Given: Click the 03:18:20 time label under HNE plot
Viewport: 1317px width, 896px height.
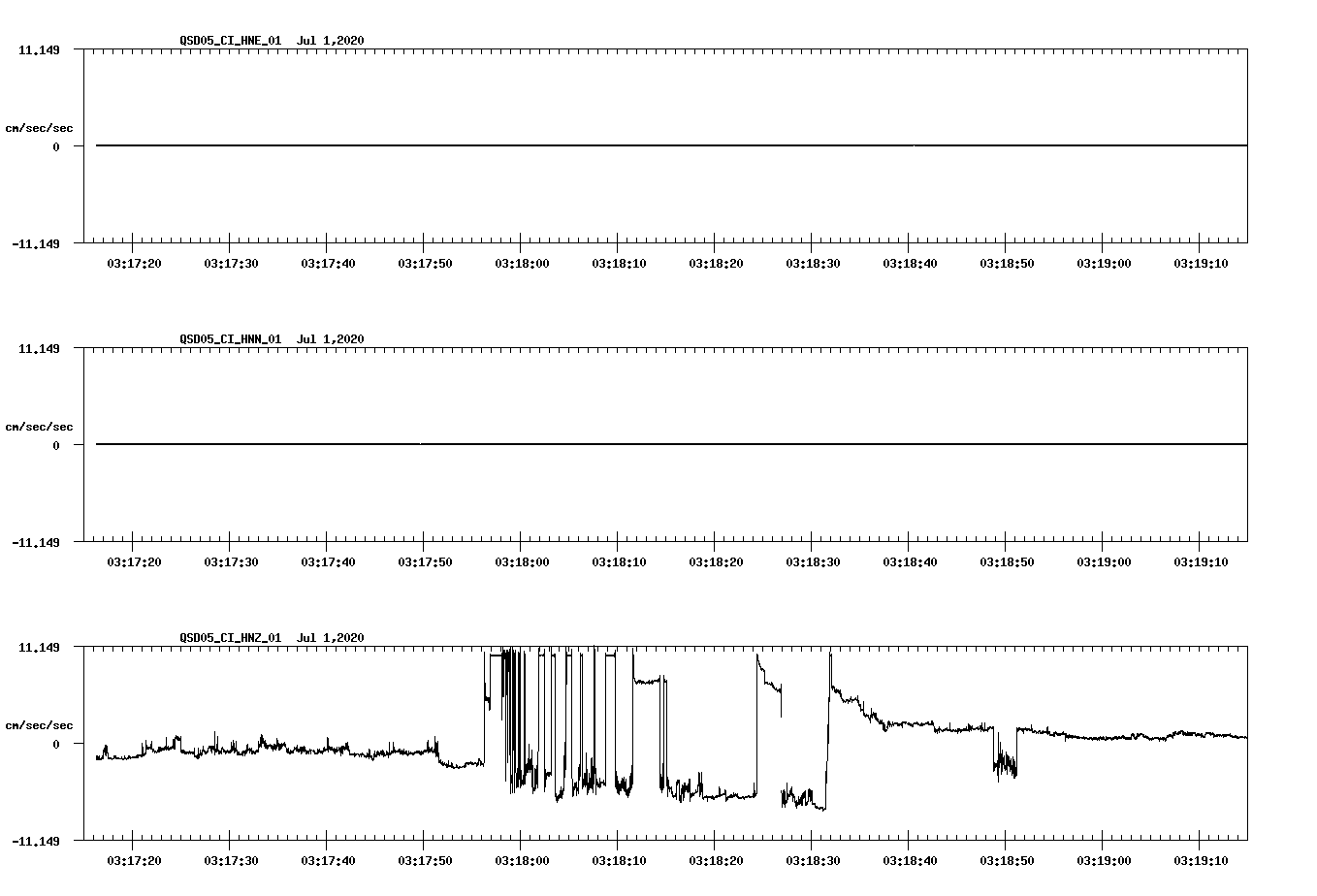Looking at the screenshot, I should tap(716, 264).
